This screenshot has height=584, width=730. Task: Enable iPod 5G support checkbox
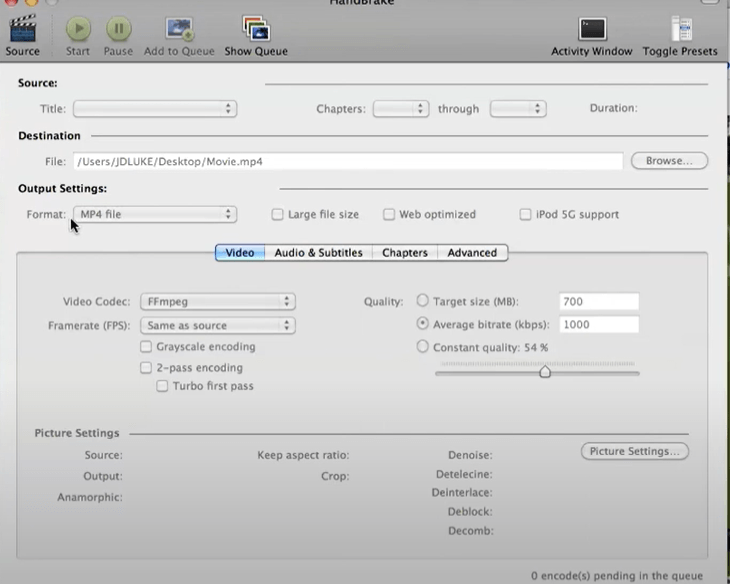[x=525, y=214]
